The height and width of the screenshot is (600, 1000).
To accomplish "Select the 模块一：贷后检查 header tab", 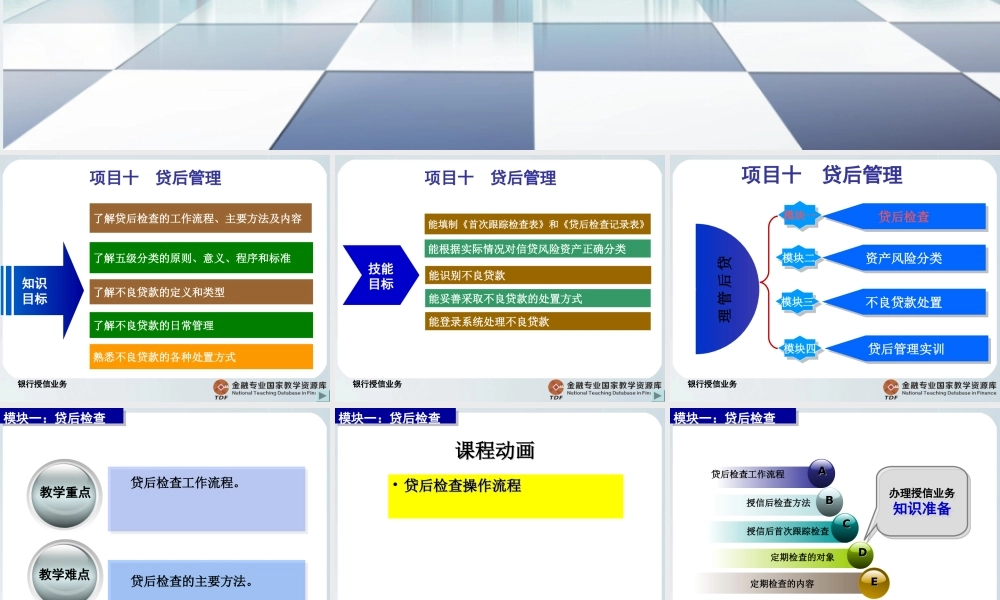I will (60, 417).
